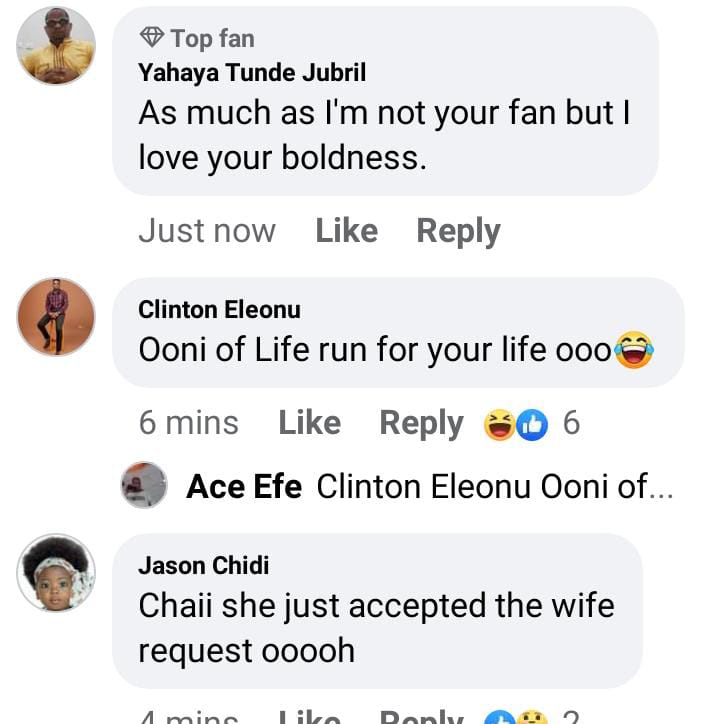View laughing reaction icon on Clinton's comment

click(498, 425)
